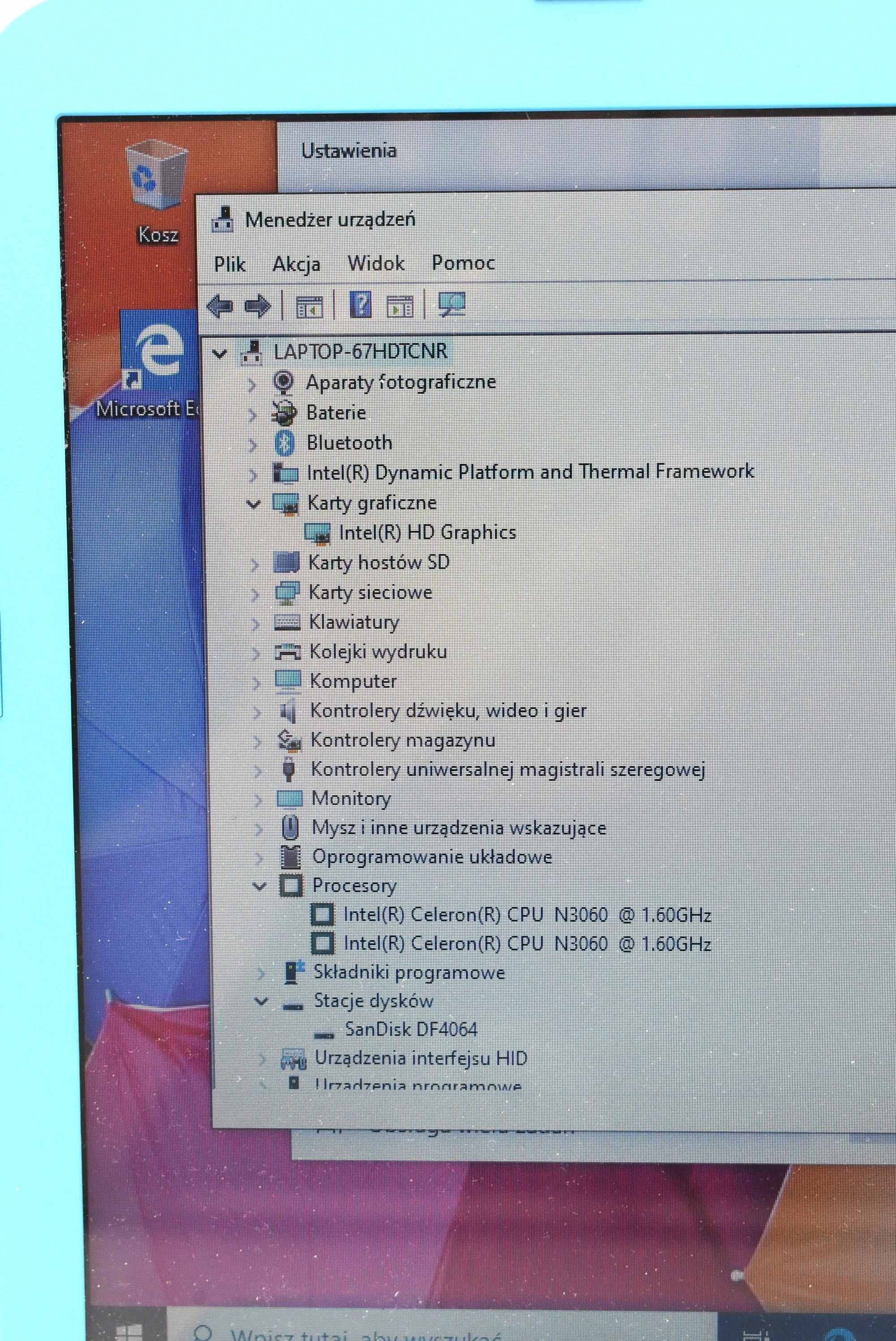Collapse the LAPTOP-67HDTCNR root node
Viewport: 896px width, 1341px height.
click(219, 354)
